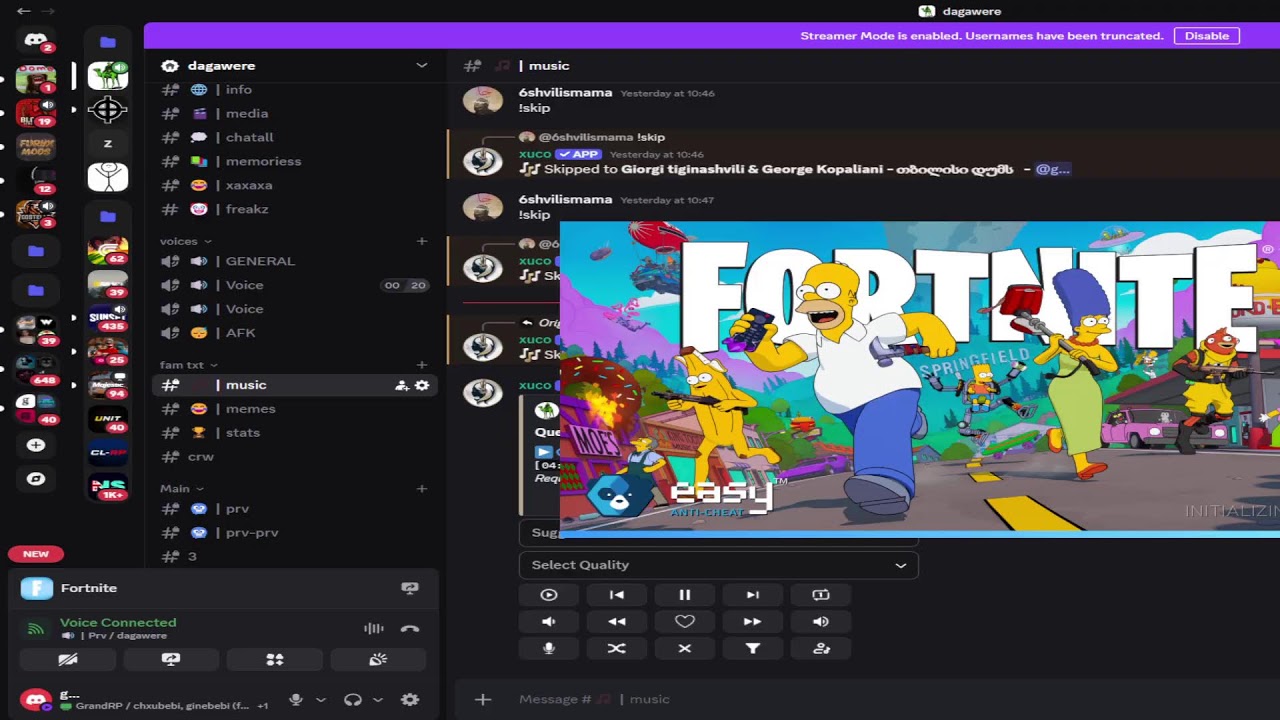Collapse the voices category
The height and width of the screenshot is (720, 1280).
185,241
